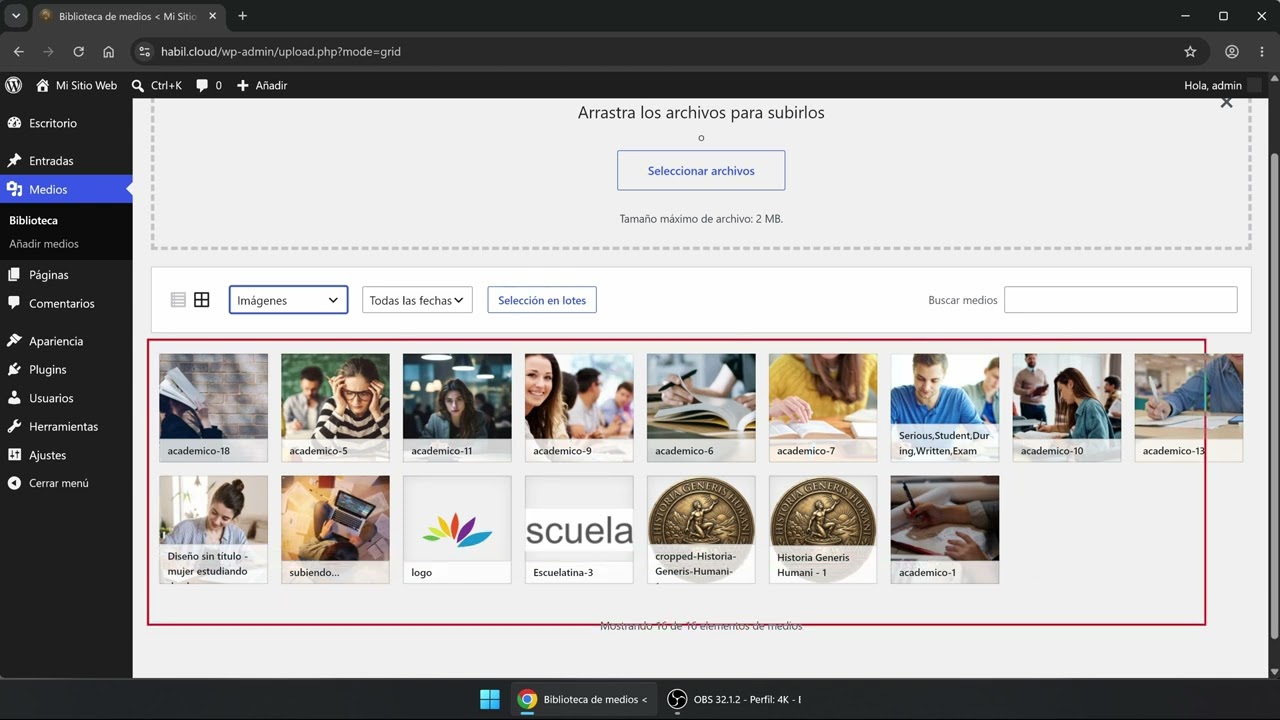This screenshot has width=1280, height=720.
Task: Open cropped-Historia-Generis-Humani thumbnail
Action: tap(701, 529)
